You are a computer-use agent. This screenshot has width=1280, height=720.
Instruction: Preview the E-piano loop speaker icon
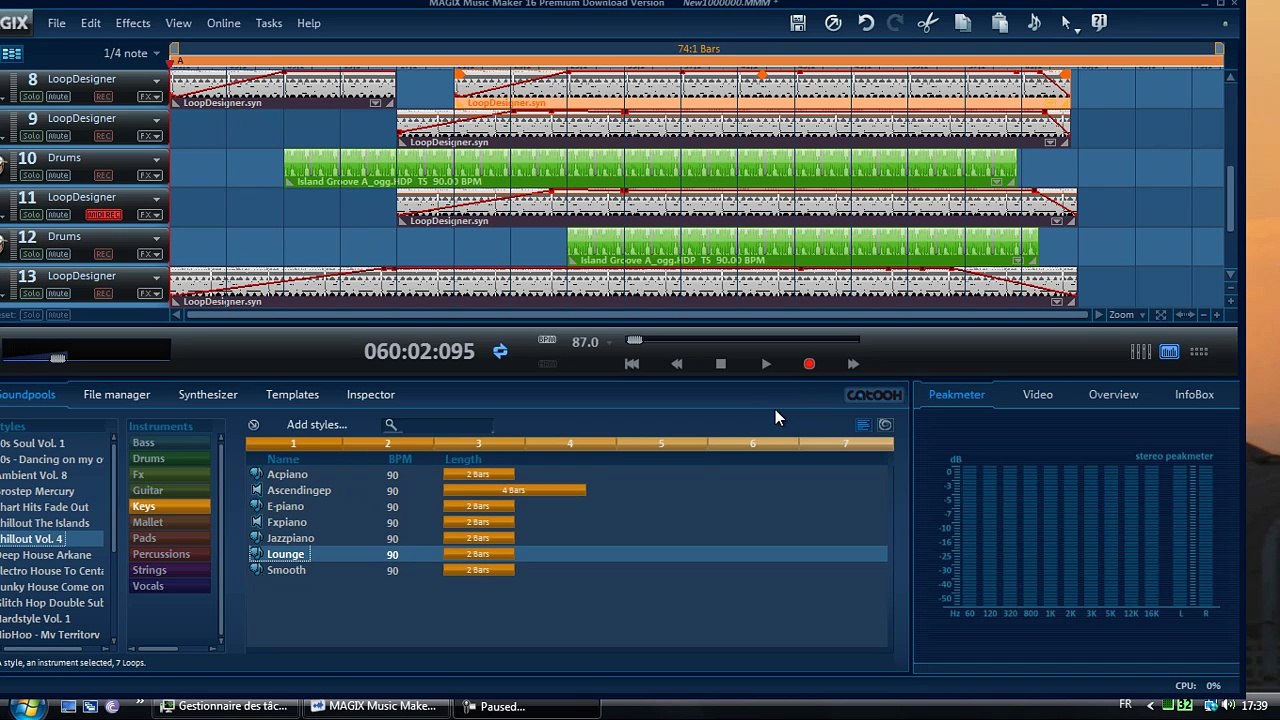pyautogui.click(x=256, y=506)
